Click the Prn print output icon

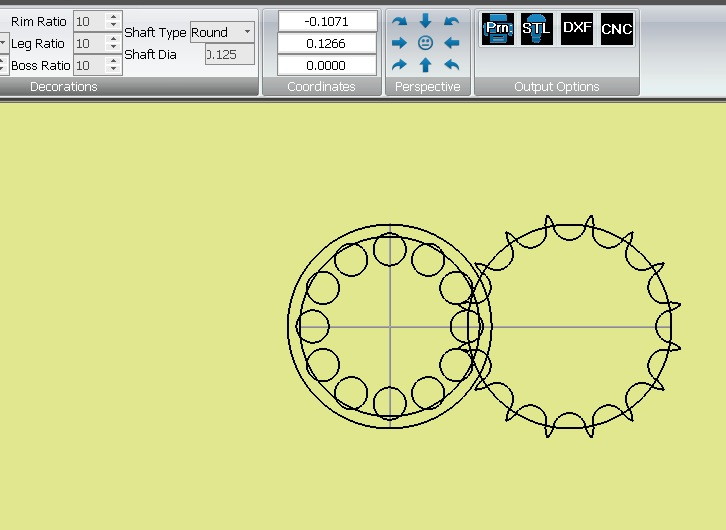click(497, 29)
